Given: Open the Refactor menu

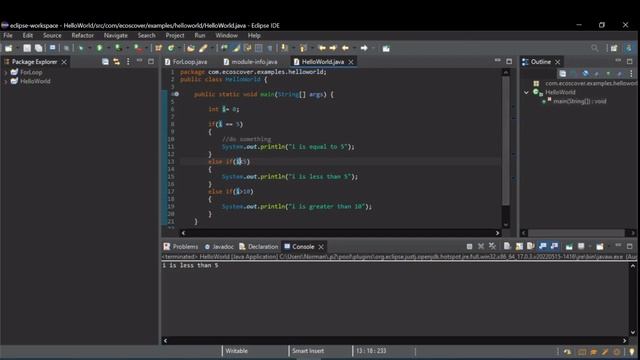Looking at the screenshot, I should coord(82,36).
